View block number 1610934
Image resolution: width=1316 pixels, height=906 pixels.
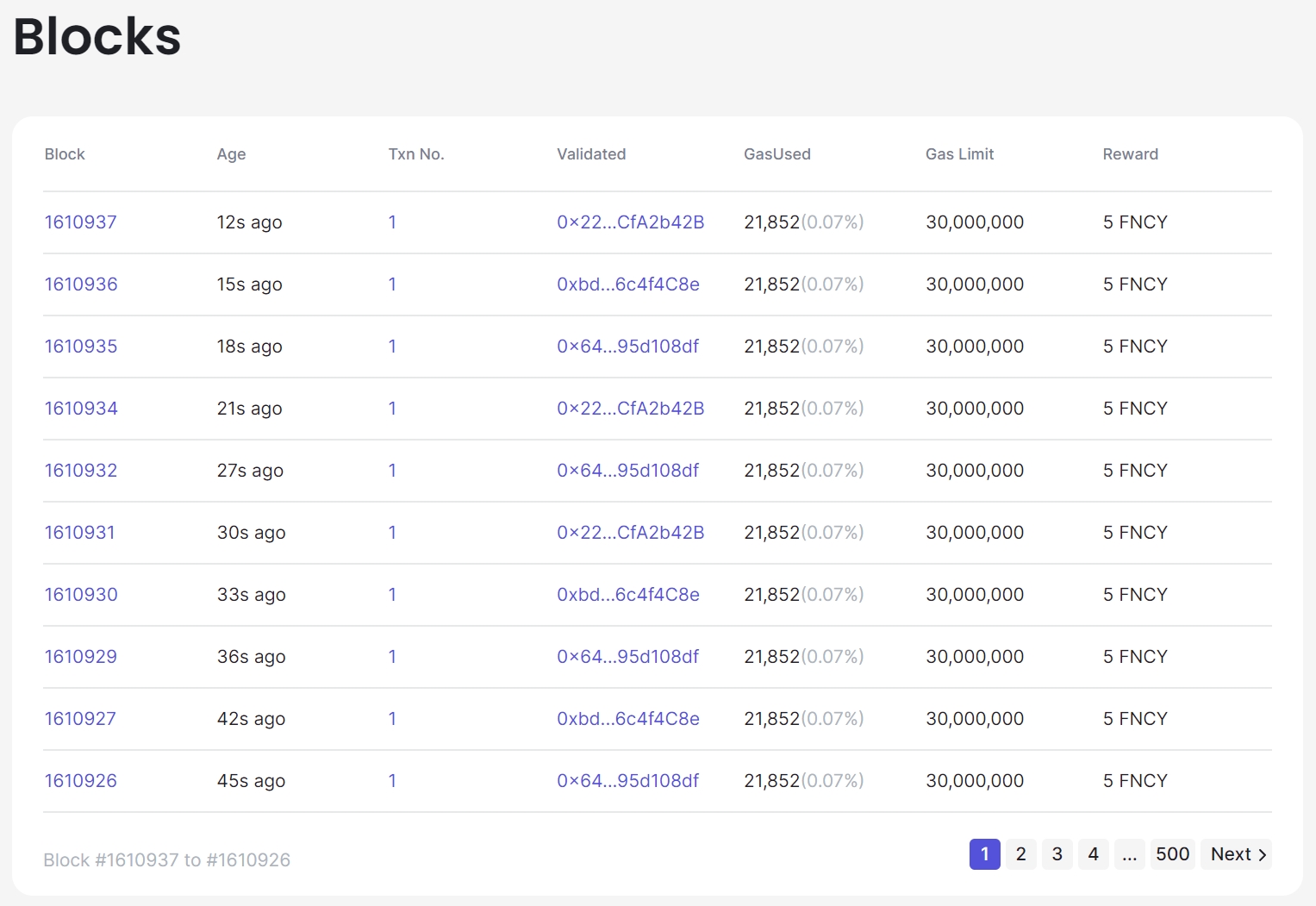click(81, 409)
